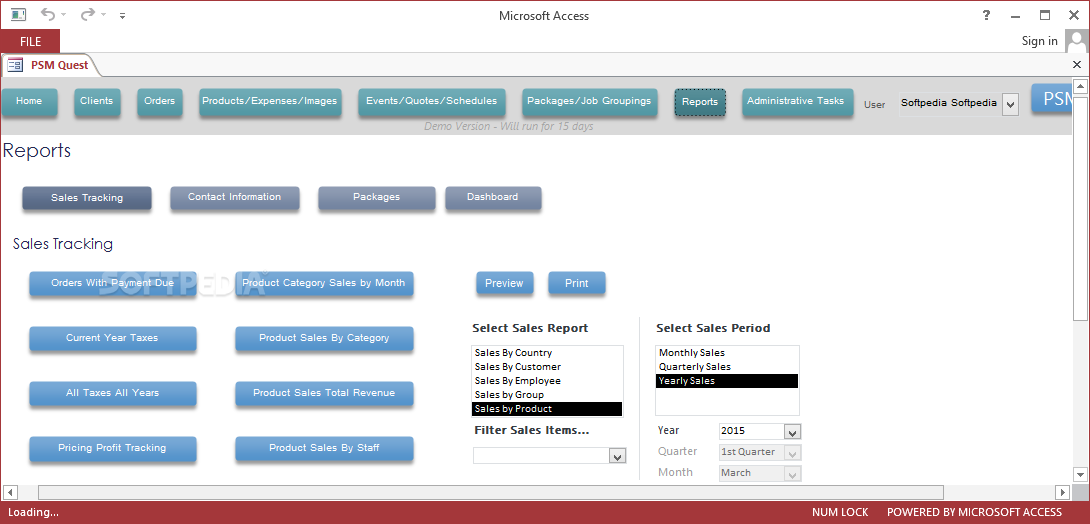Click the NUM LOCK status bar indicator
The image size is (1090, 524).
coord(840,513)
